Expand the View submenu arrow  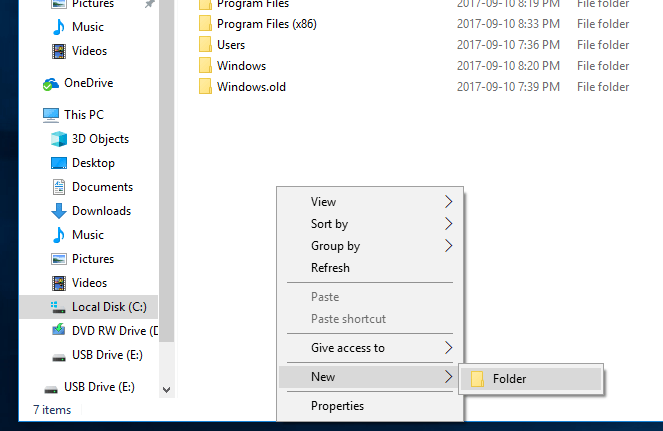click(x=449, y=202)
